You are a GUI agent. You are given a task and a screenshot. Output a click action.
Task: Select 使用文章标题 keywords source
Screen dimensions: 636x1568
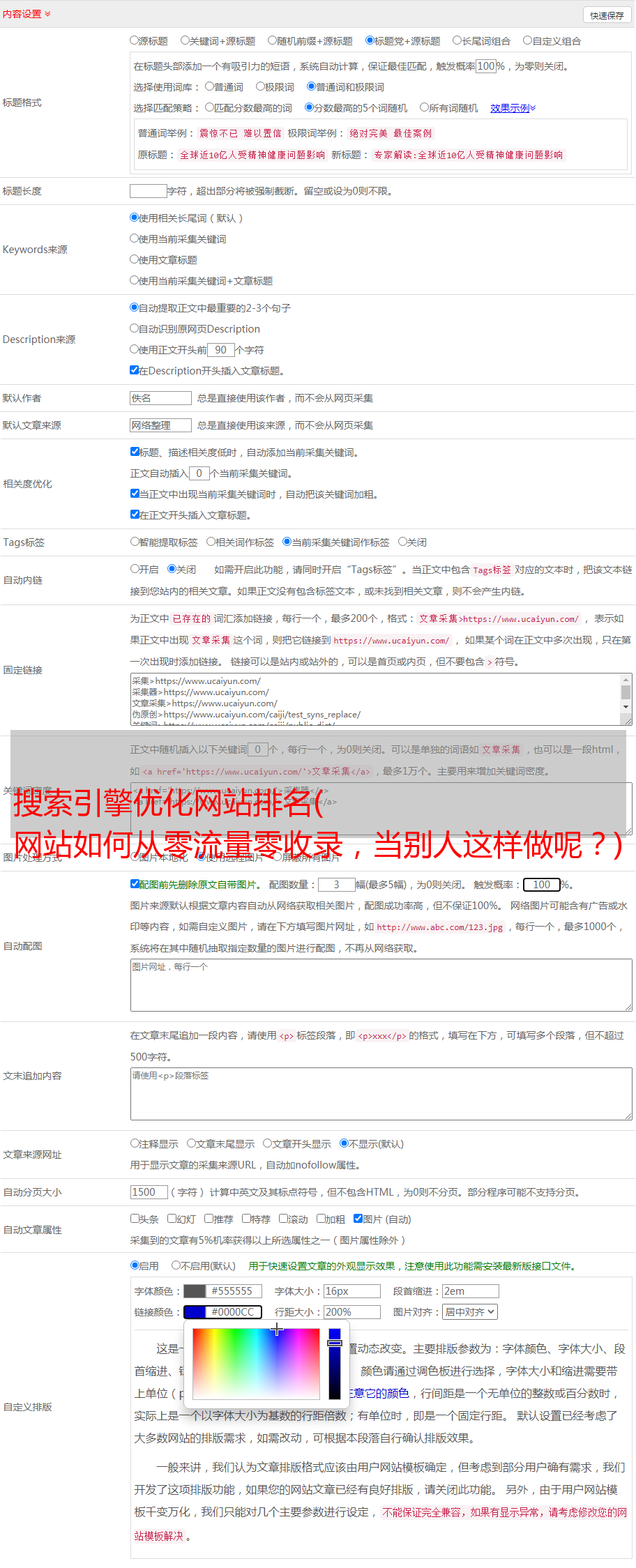pos(135,259)
